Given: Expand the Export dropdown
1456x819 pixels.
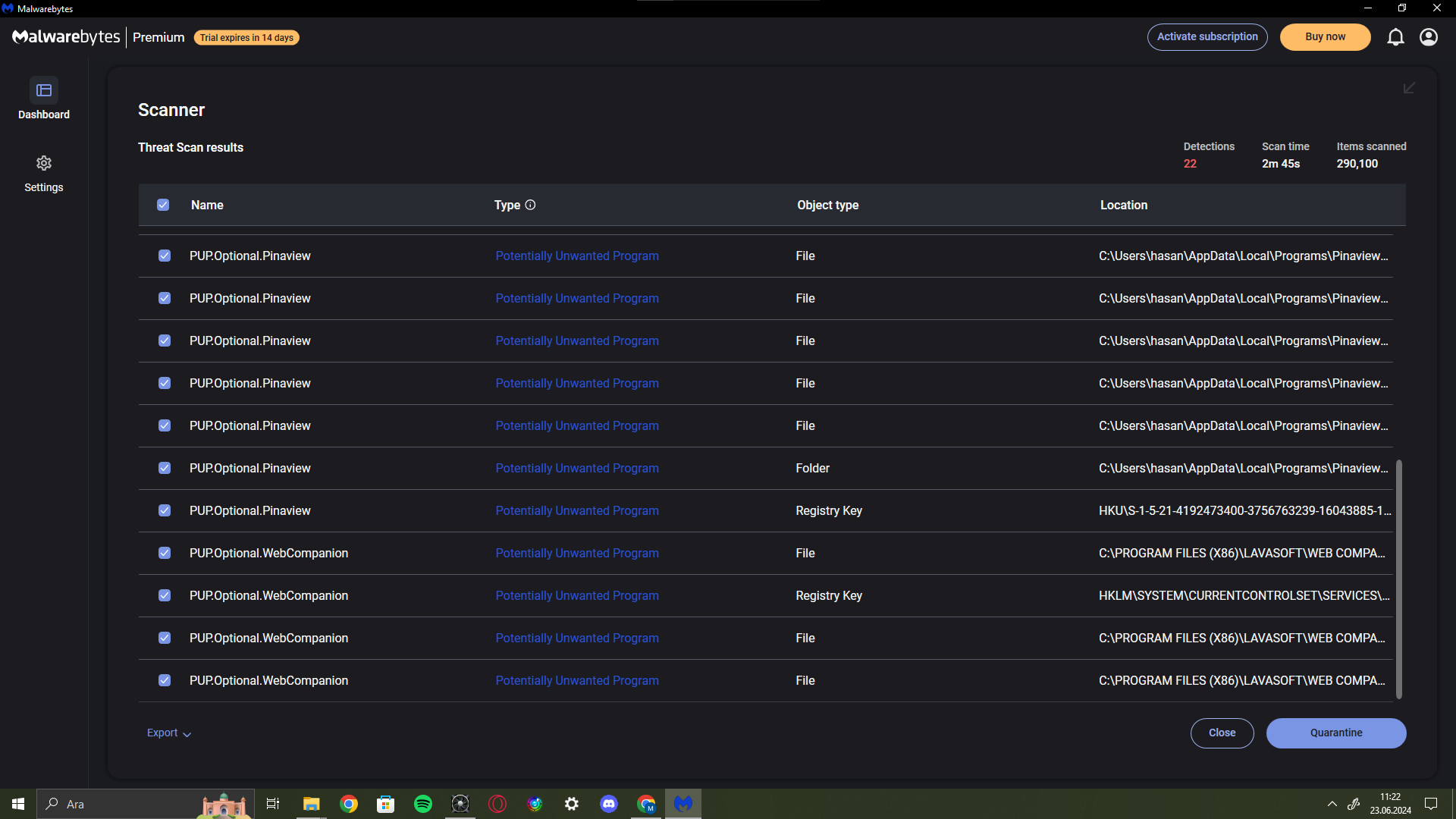Looking at the screenshot, I should click(x=169, y=733).
